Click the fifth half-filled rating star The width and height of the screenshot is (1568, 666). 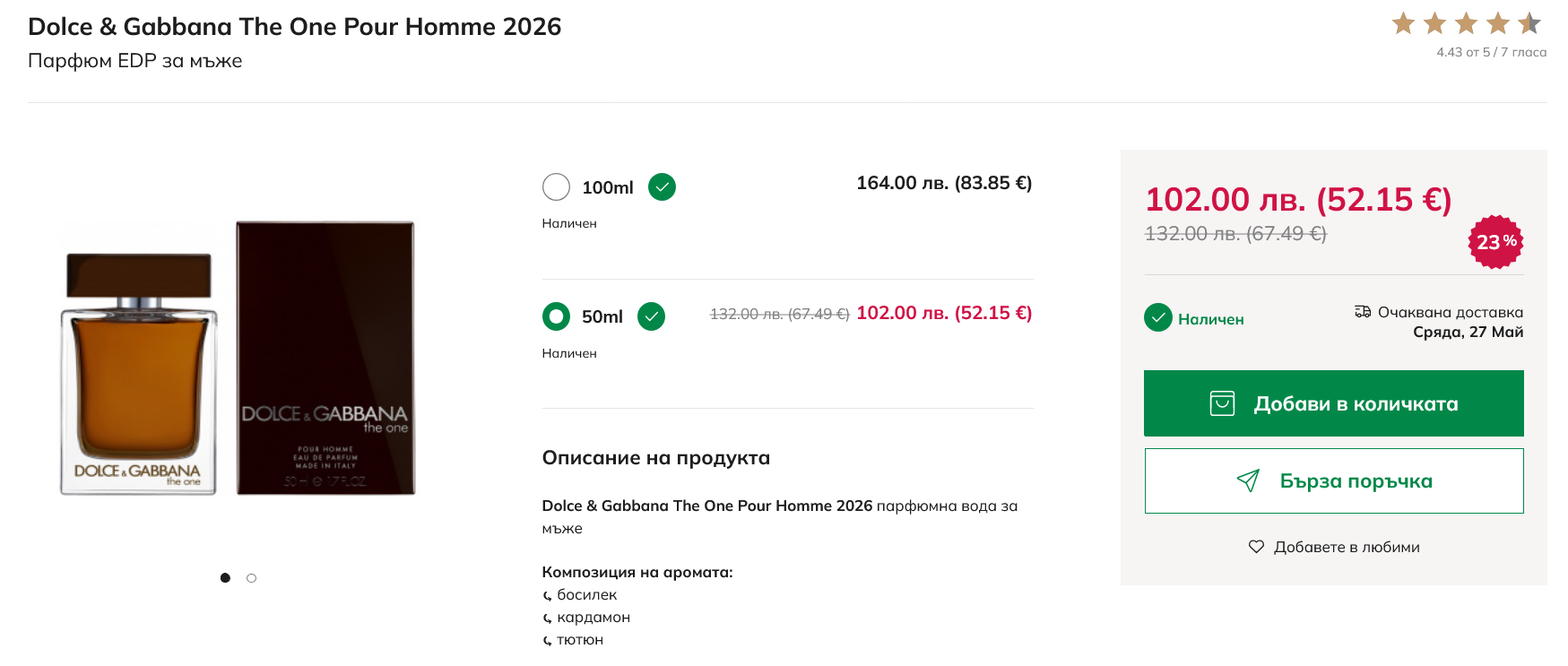pos(1529,23)
